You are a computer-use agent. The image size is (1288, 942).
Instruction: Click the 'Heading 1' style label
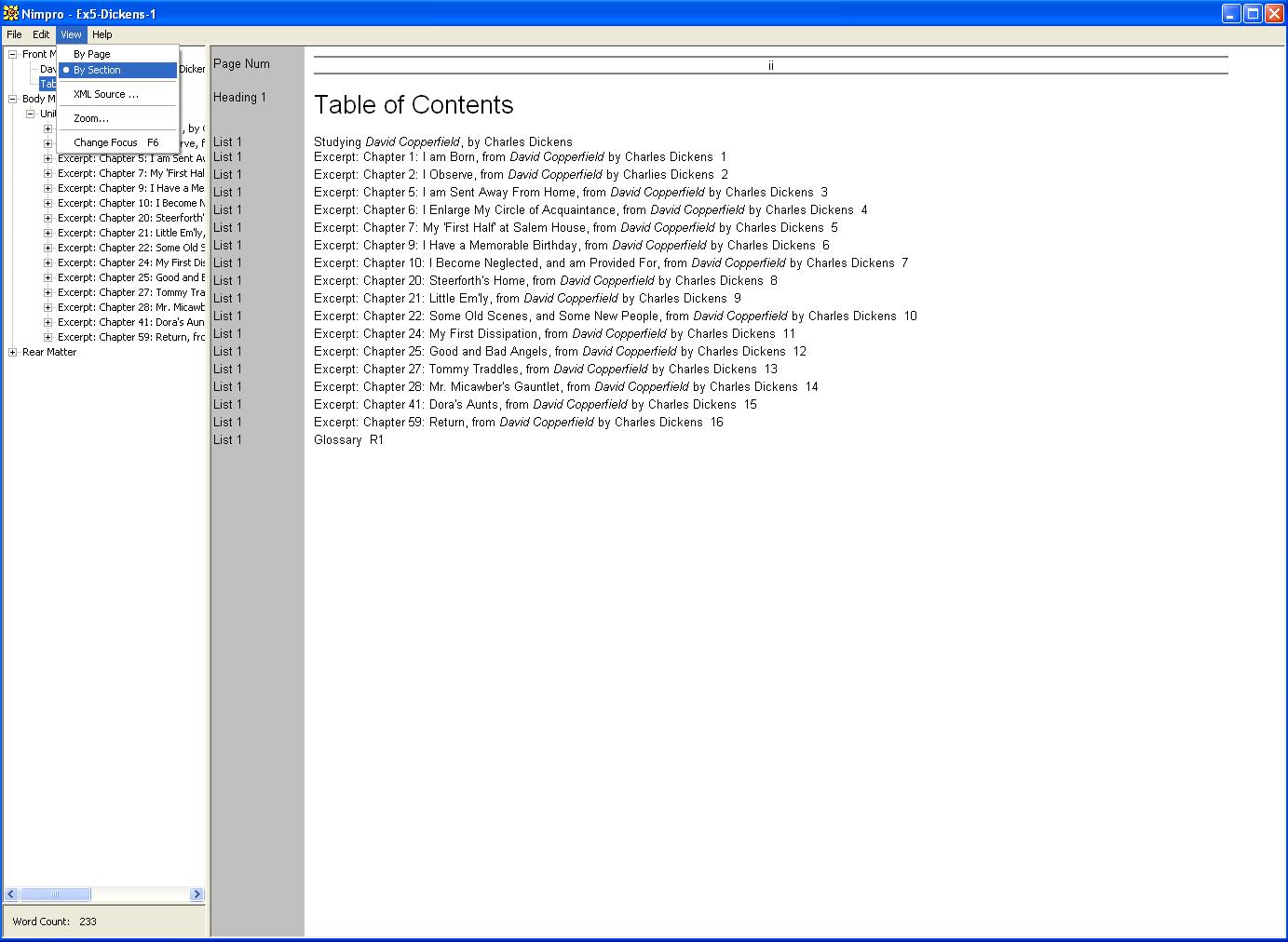tap(239, 98)
